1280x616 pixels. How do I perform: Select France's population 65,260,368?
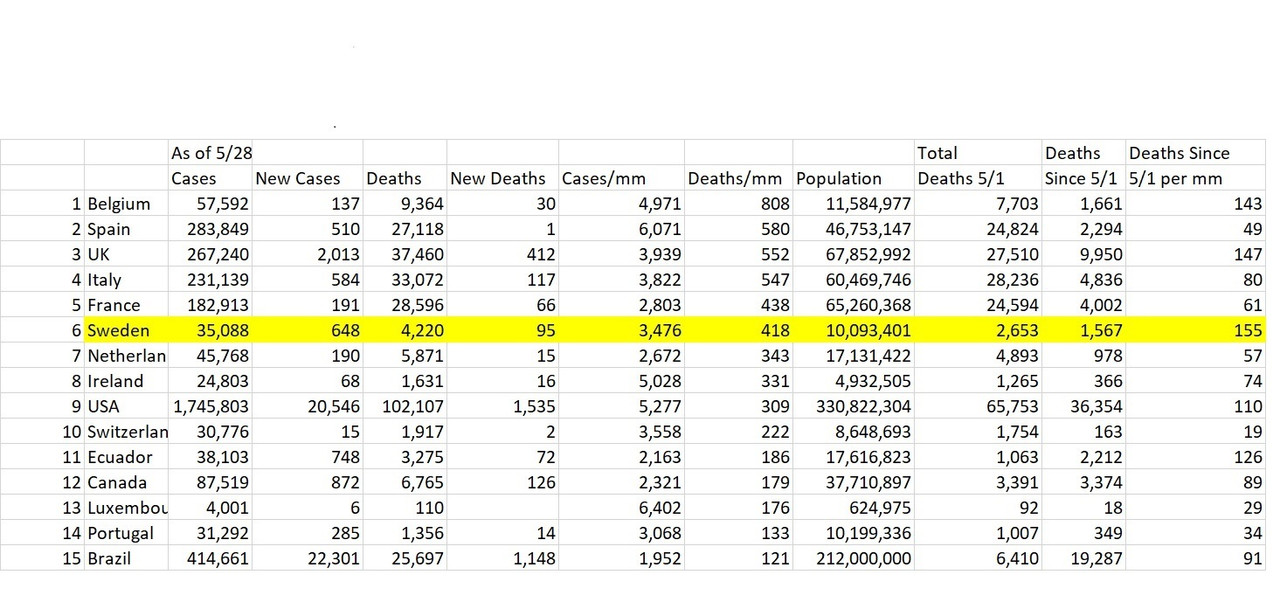pyautogui.click(x=853, y=305)
